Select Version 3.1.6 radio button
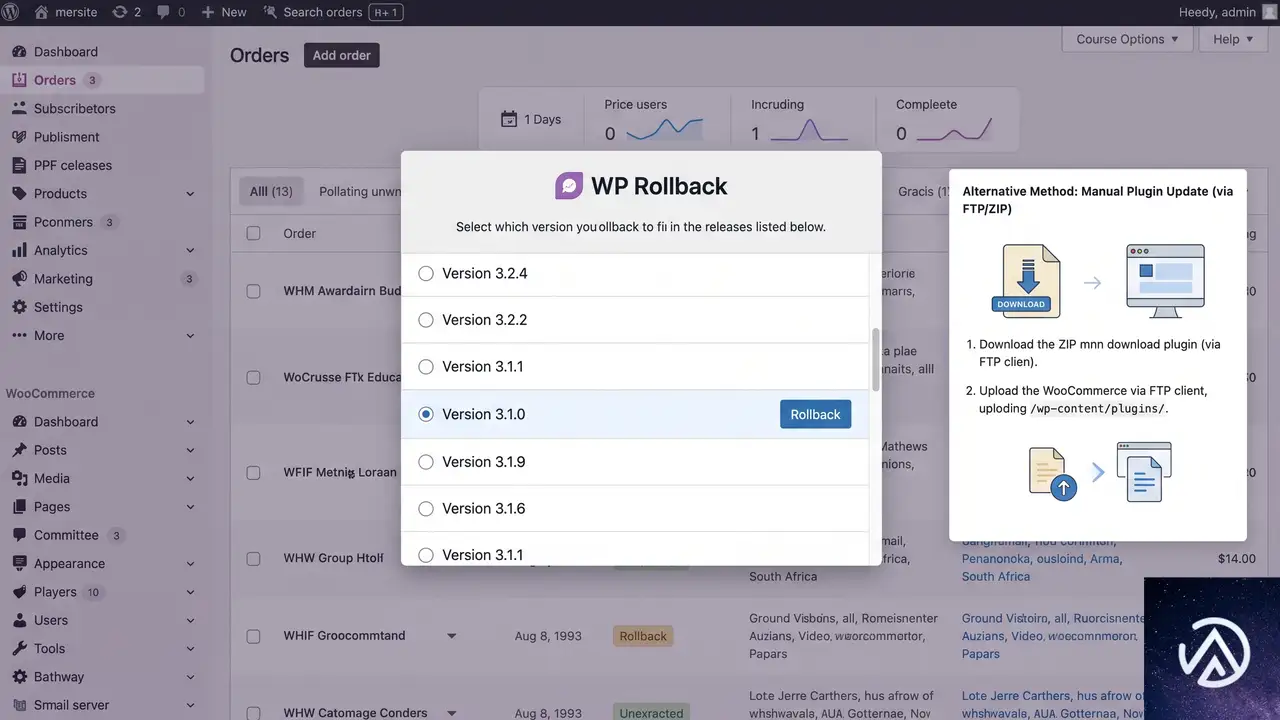The height and width of the screenshot is (720, 1280). (x=426, y=508)
